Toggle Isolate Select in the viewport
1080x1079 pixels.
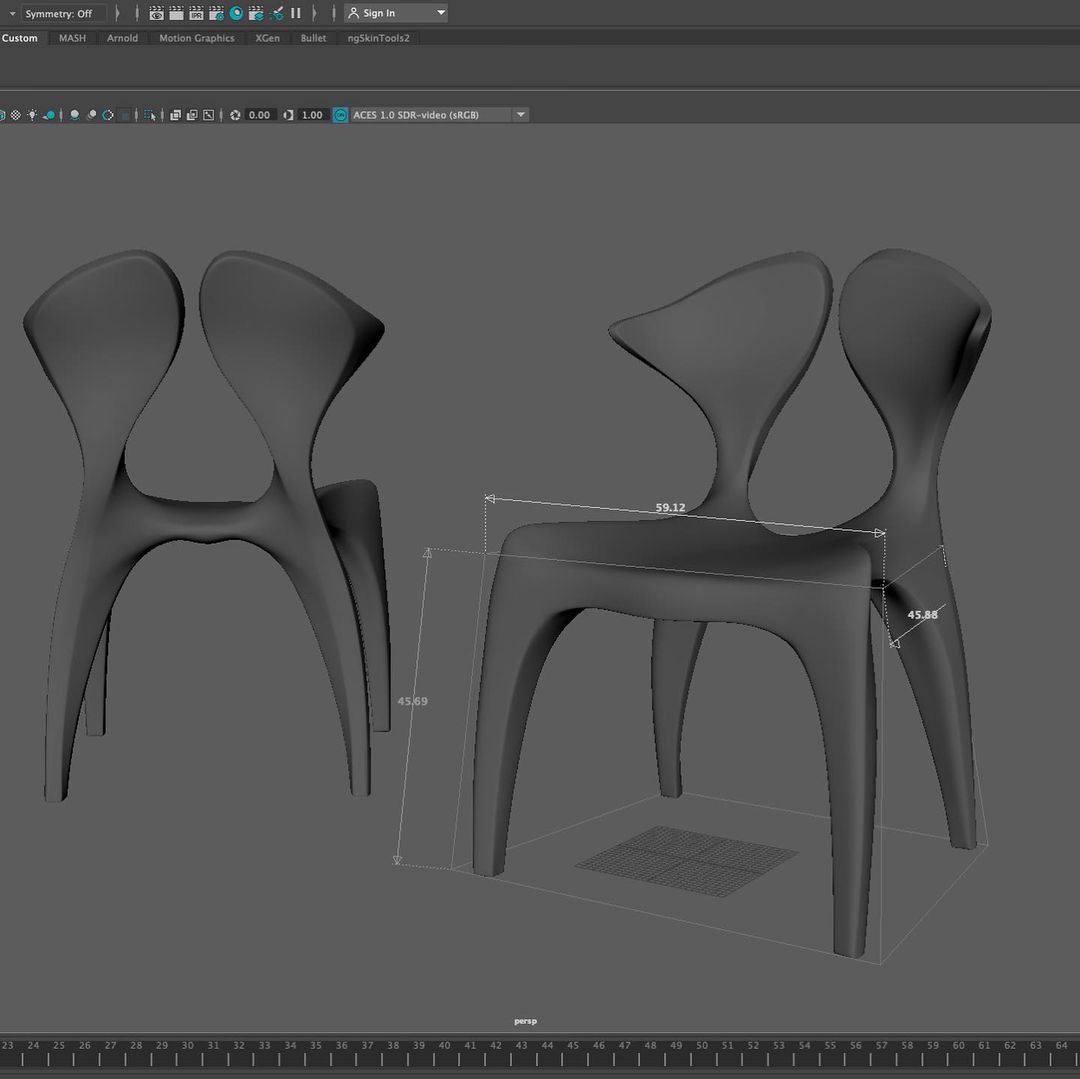click(150, 115)
